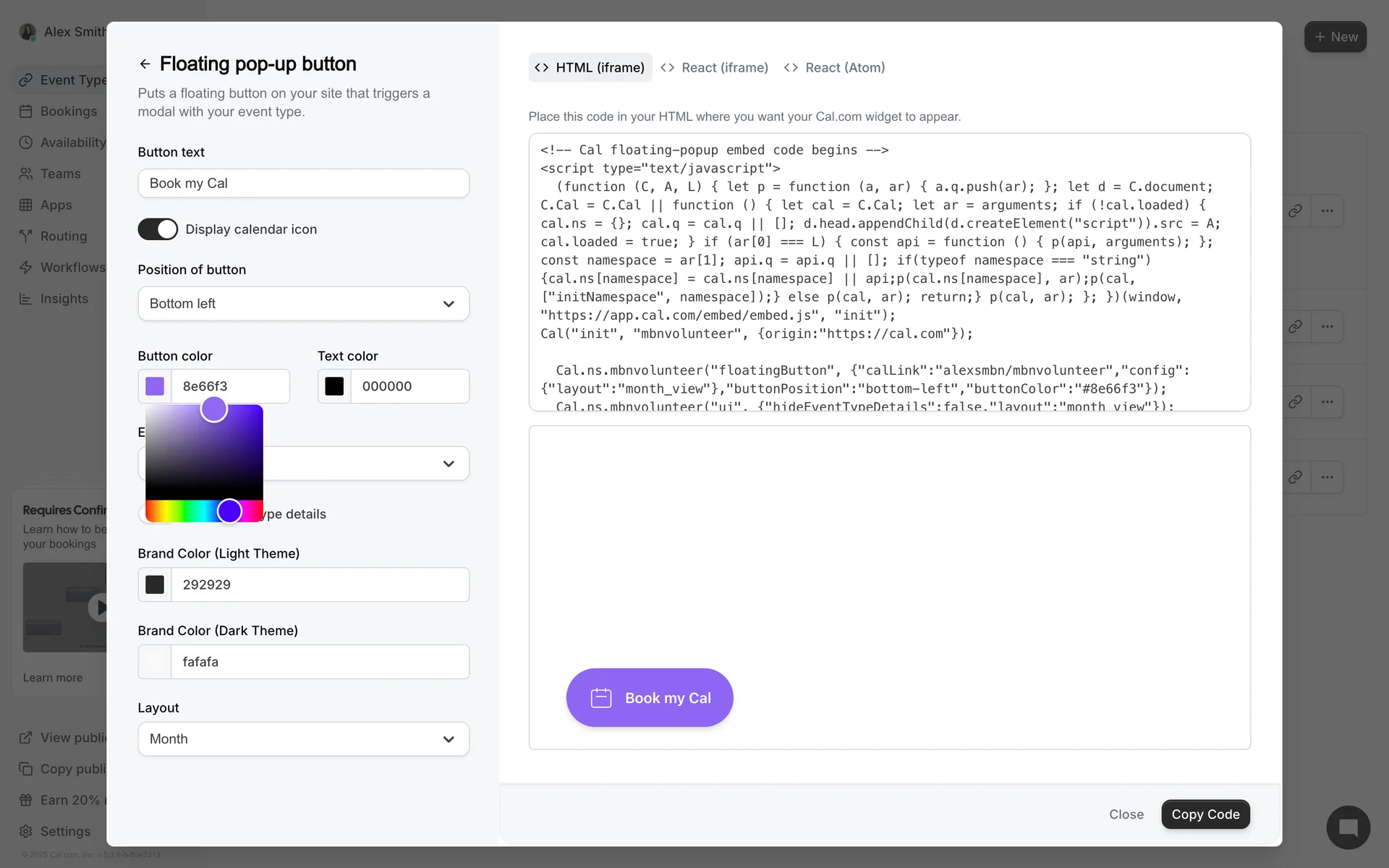The image size is (1389, 868).
Task: Click the calendar icon in Book my Cal preview
Action: tap(601, 698)
